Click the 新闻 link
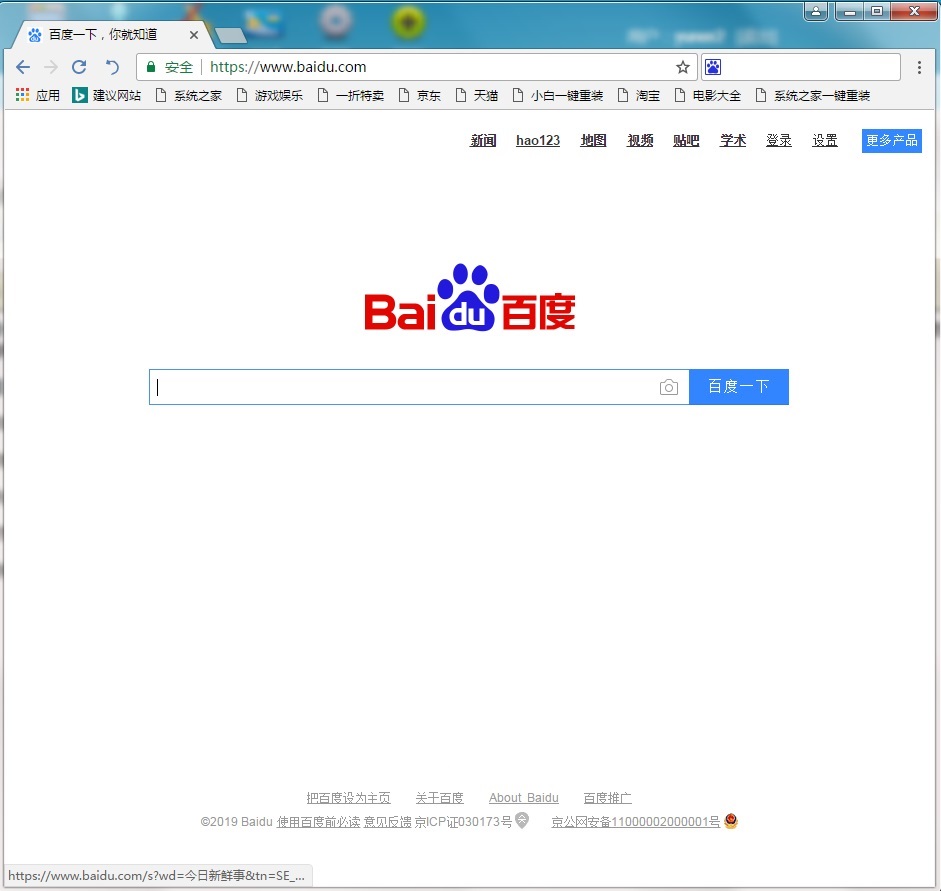Viewport: 941px width, 891px height. [x=483, y=140]
